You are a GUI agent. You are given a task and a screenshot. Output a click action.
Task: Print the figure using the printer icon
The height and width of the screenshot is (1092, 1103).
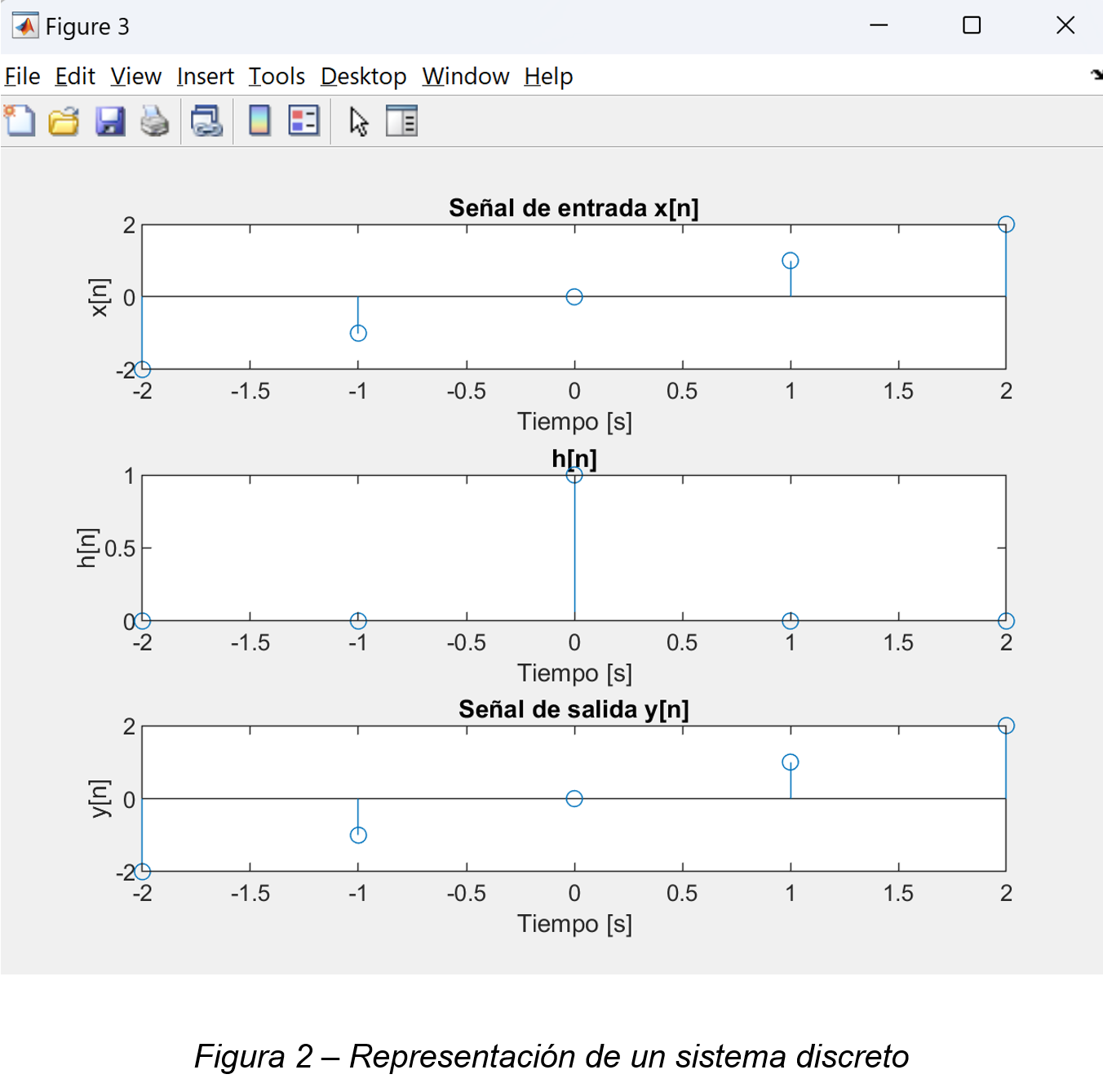(x=154, y=122)
